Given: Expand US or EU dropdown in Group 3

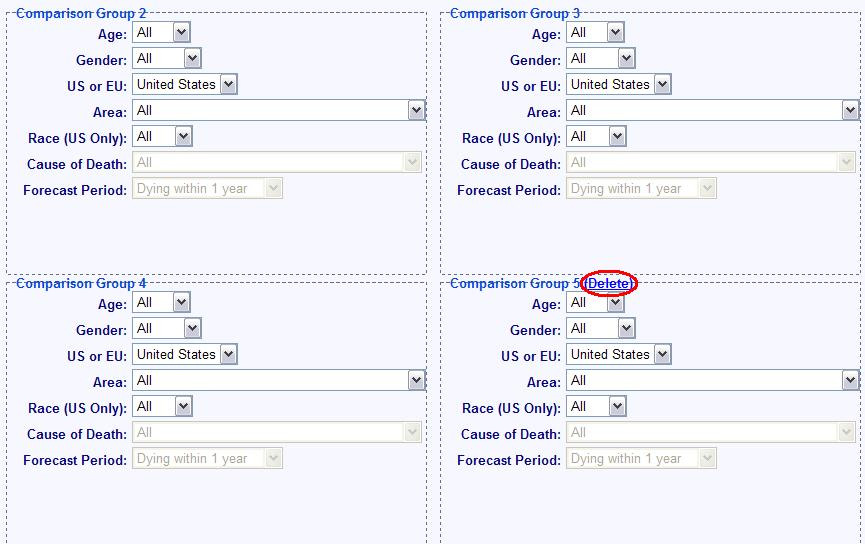Looking at the screenshot, I should 619,85.
